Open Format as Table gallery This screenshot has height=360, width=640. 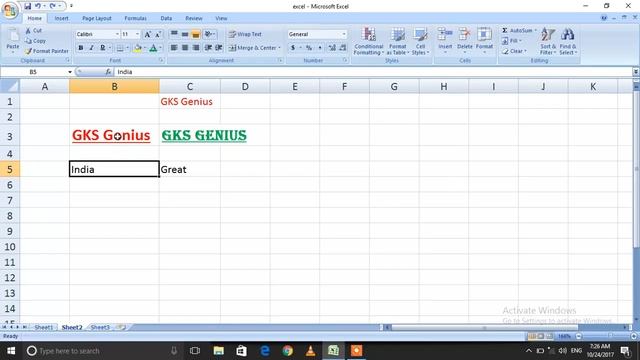point(398,41)
